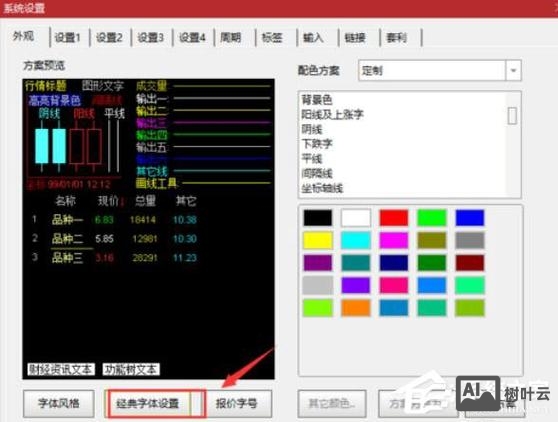Pick the magenta color swatch
Image resolution: width=558 pixels, height=422 pixels.
click(394, 241)
